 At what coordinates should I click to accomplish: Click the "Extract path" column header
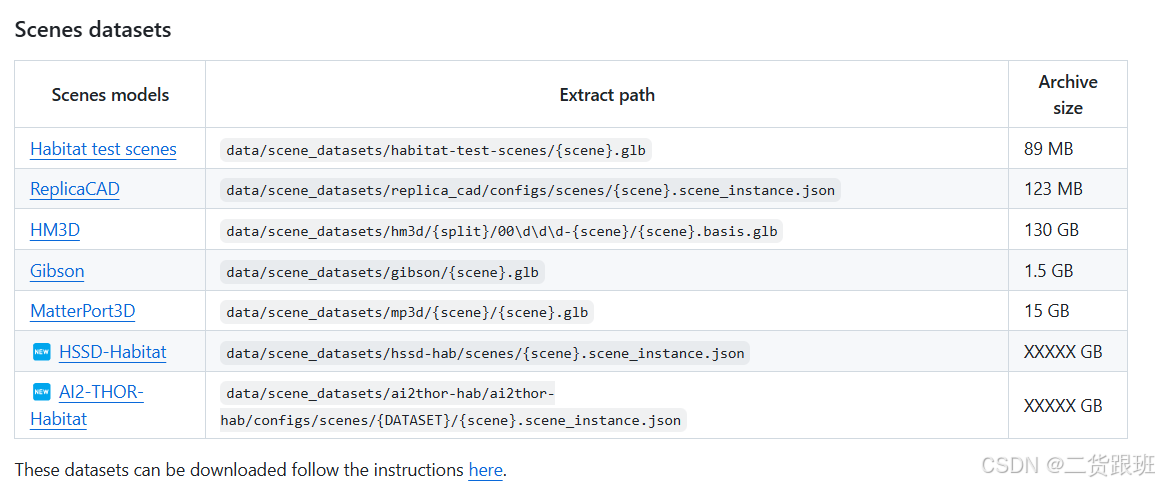(x=607, y=95)
